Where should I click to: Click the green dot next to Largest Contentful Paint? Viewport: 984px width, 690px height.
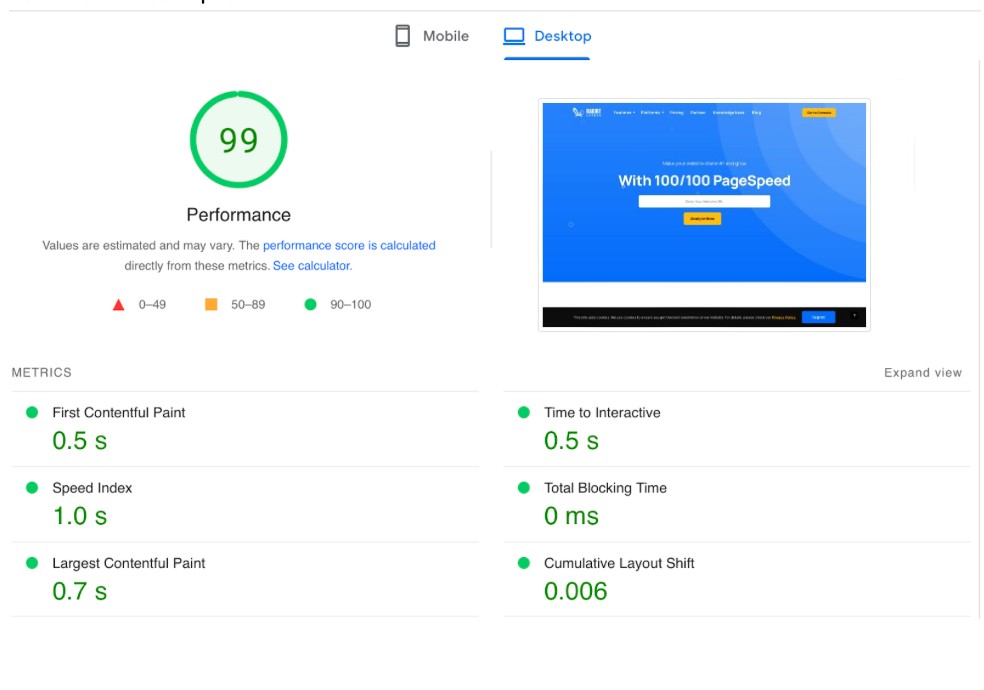pos(30,560)
